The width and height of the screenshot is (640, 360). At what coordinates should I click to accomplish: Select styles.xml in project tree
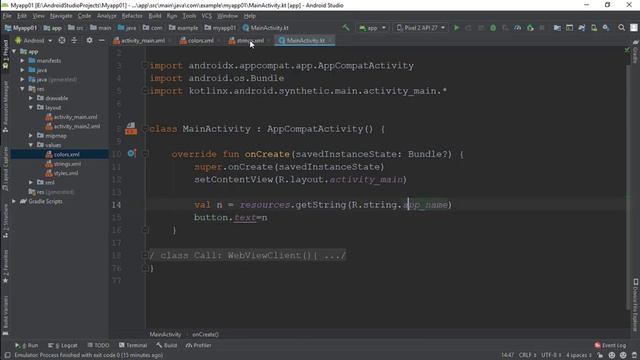(62, 173)
